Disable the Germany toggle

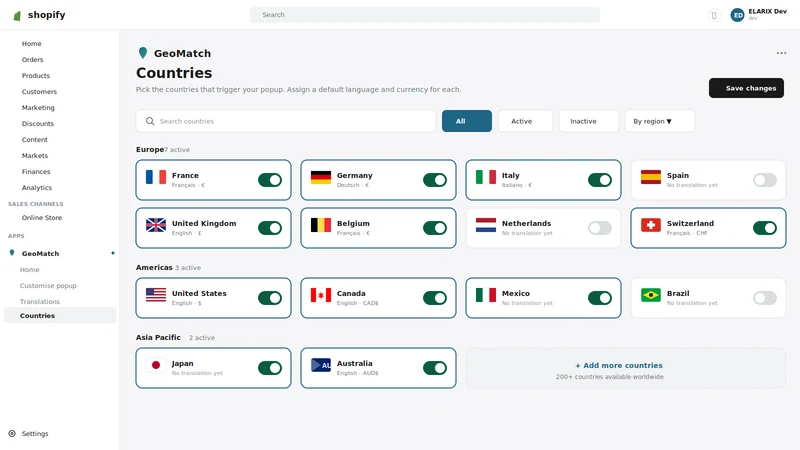[x=435, y=180]
